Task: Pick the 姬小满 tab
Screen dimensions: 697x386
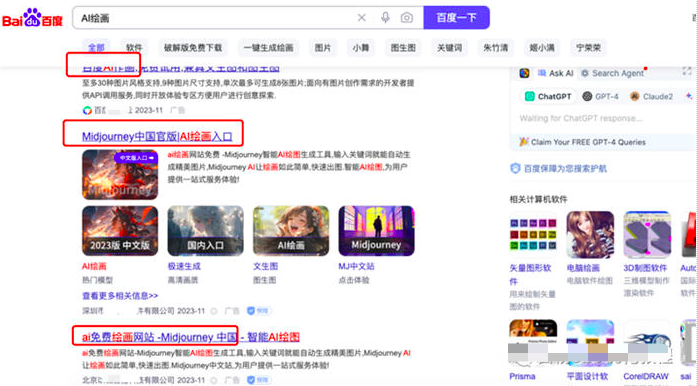Action: coord(542,48)
